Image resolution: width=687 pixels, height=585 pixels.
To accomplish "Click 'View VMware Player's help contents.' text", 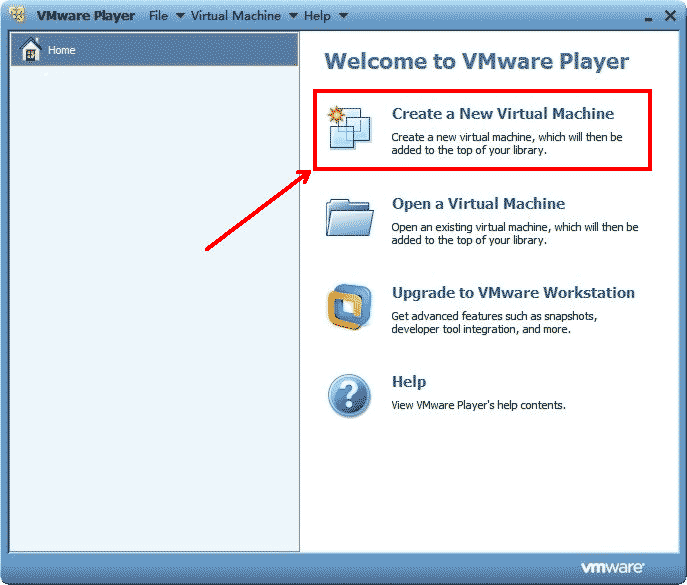I will 478,405.
